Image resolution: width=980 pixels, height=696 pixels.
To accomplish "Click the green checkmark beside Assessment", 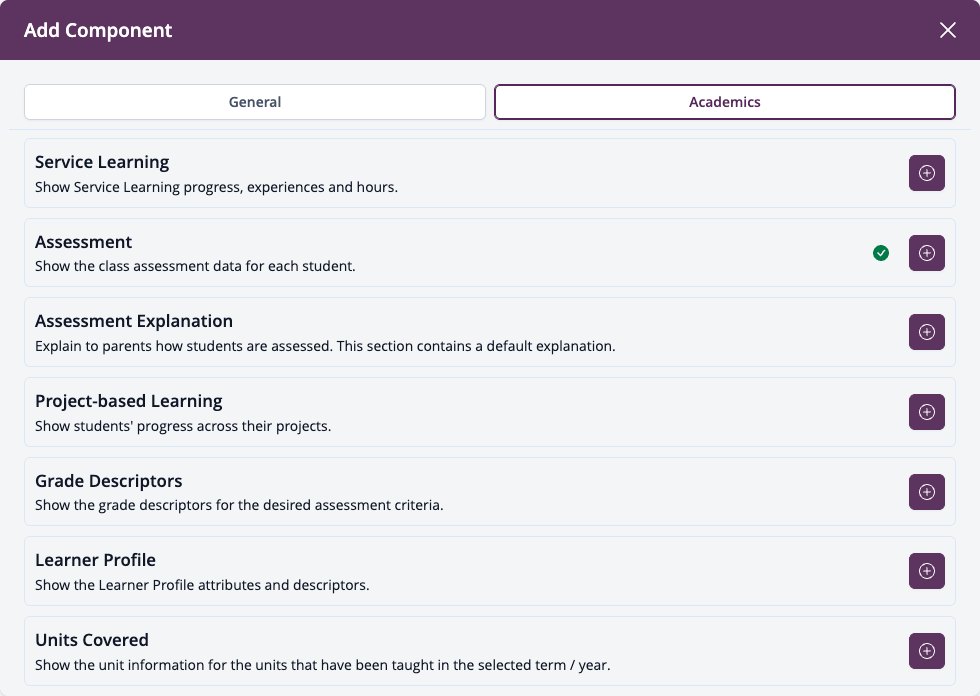I will coord(881,253).
